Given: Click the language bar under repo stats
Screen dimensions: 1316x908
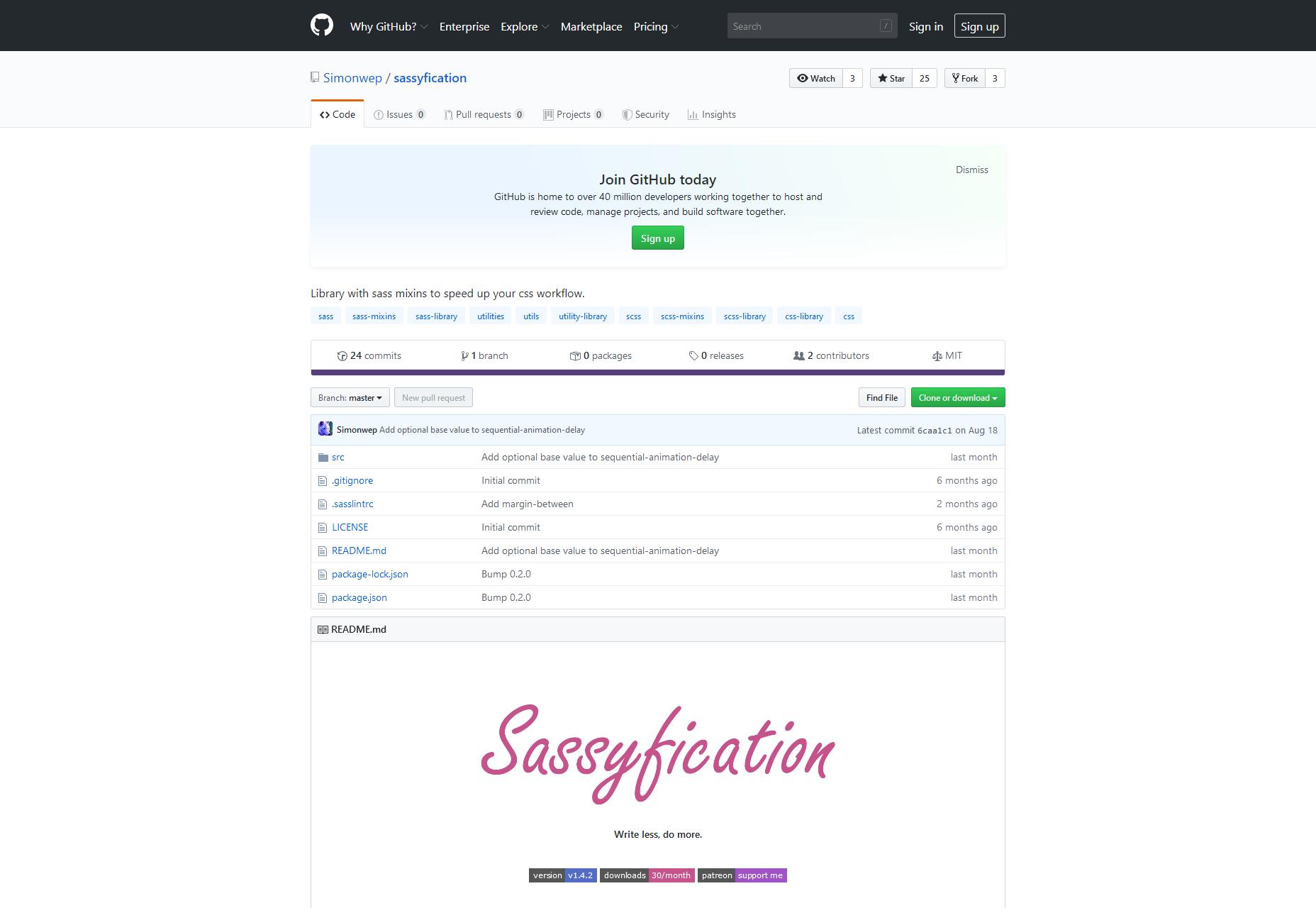Looking at the screenshot, I should pos(658,372).
